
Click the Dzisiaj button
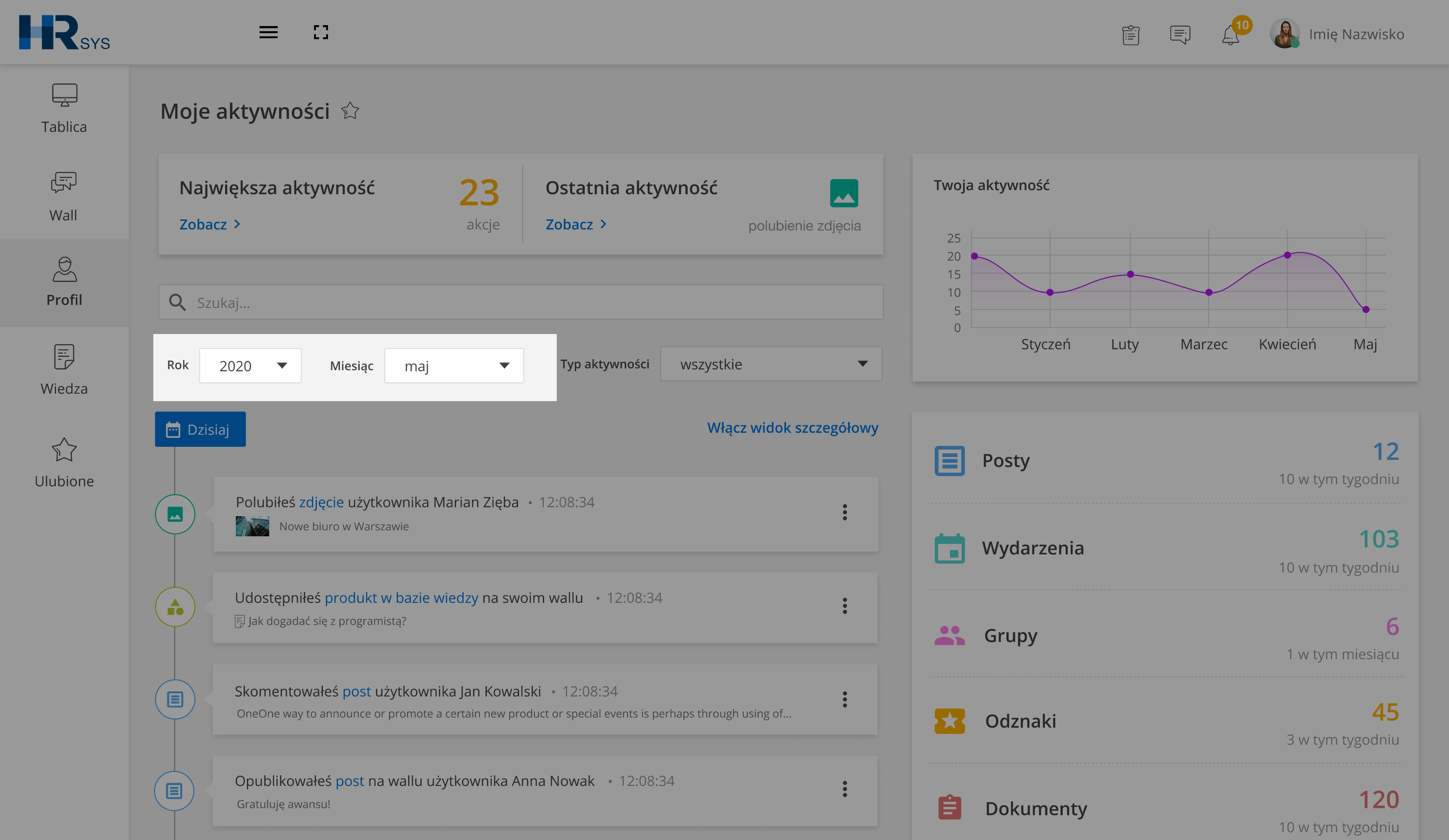pos(200,429)
